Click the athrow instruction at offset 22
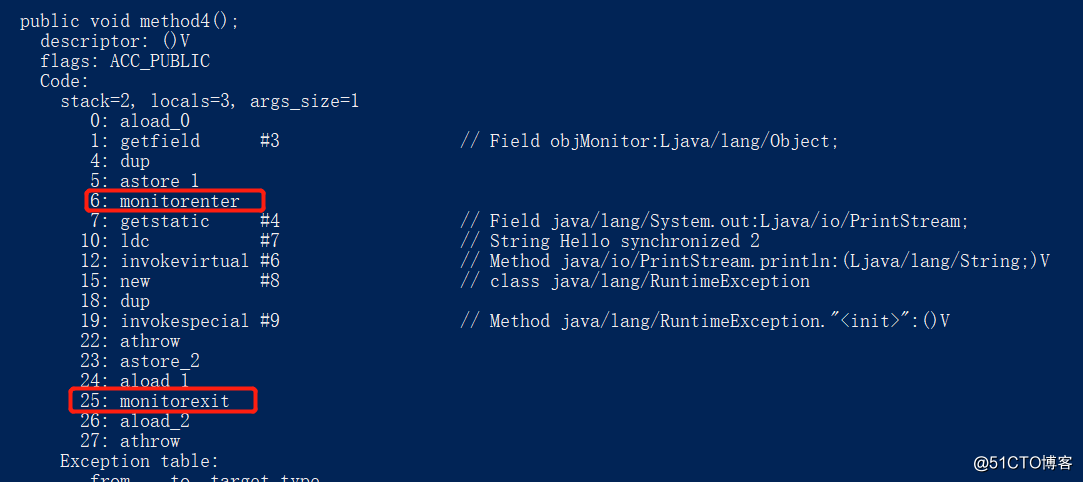 pos(131,341)
